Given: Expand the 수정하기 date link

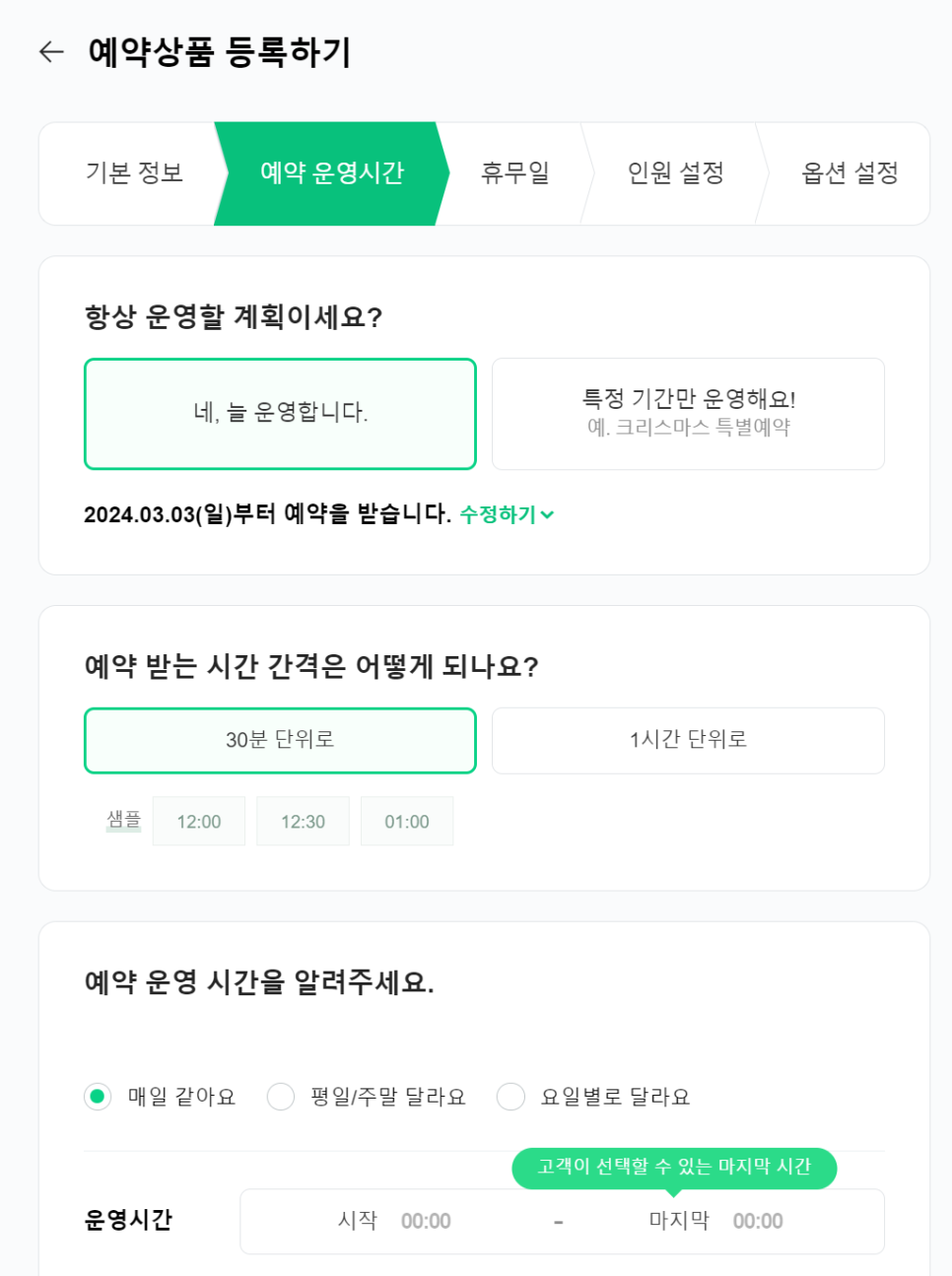Looking at the screenshot, I should [498, 514].
